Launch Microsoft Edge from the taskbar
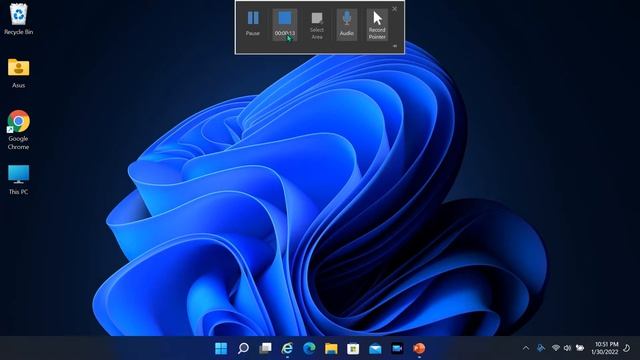640x360 pixels. tap(309, 348)
